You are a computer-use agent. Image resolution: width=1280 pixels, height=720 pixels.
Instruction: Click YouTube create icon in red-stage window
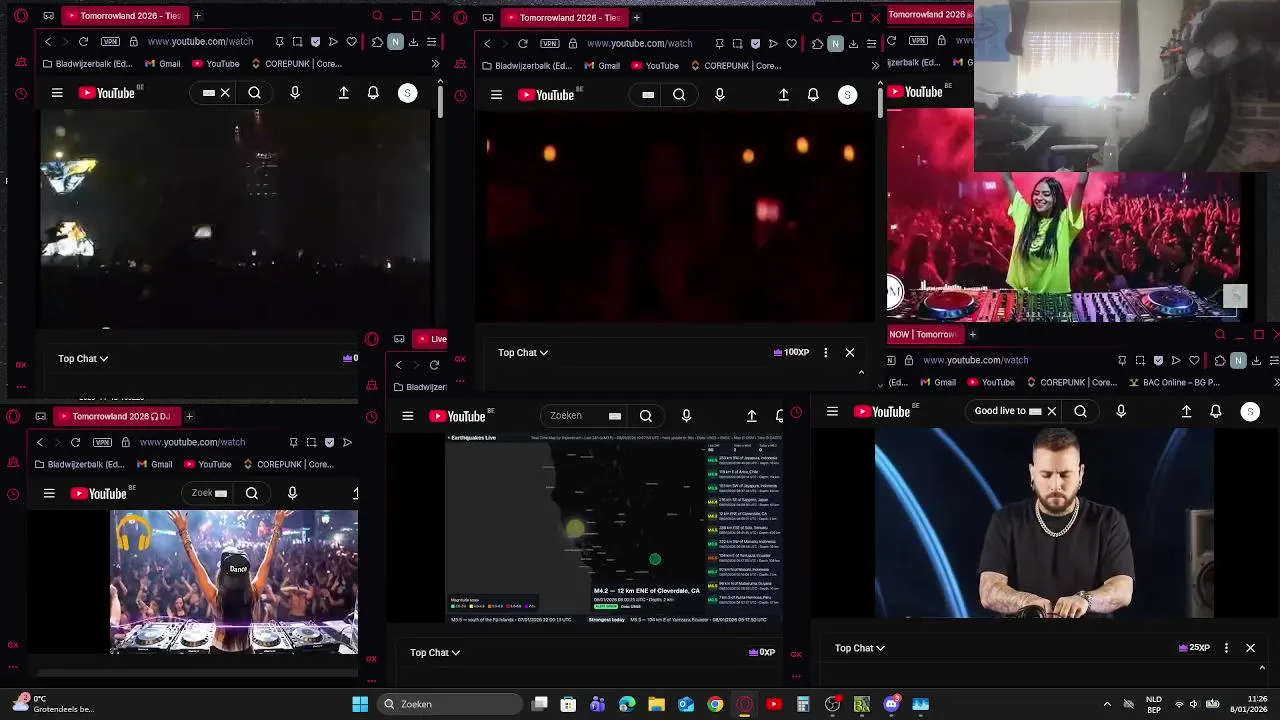tap(783, 95)
